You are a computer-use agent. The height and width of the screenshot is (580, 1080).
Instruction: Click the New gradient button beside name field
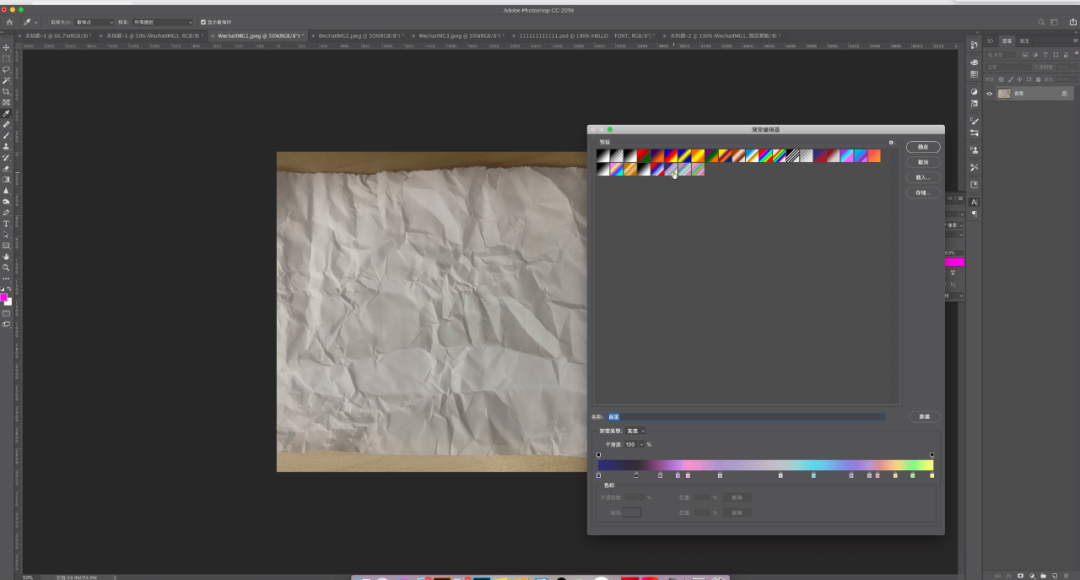(923, 417)
